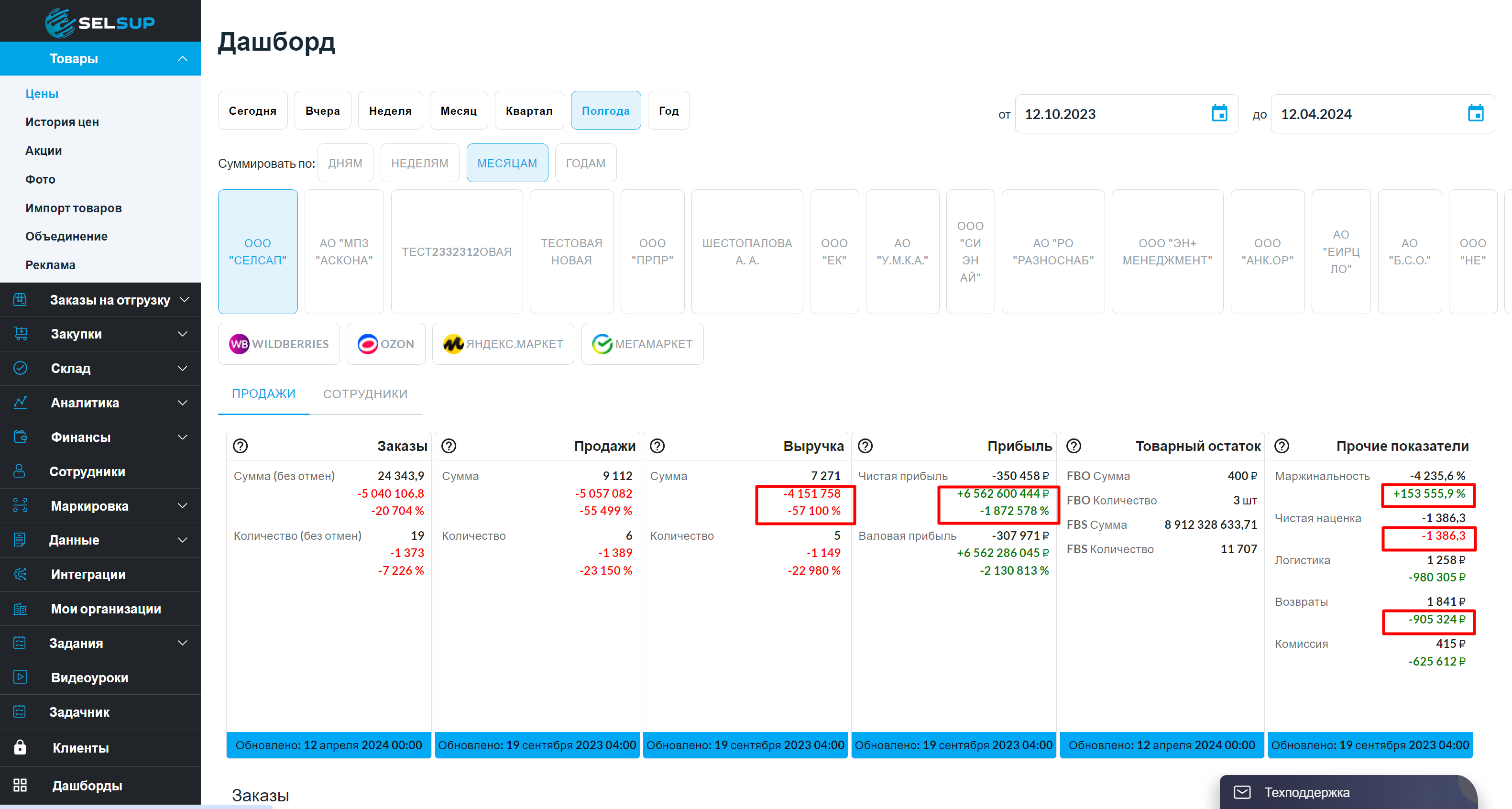The height and width of the screenshot is (809, 1512).
Task: Click help icon on Прибыль card
Action: coord(865,446)
